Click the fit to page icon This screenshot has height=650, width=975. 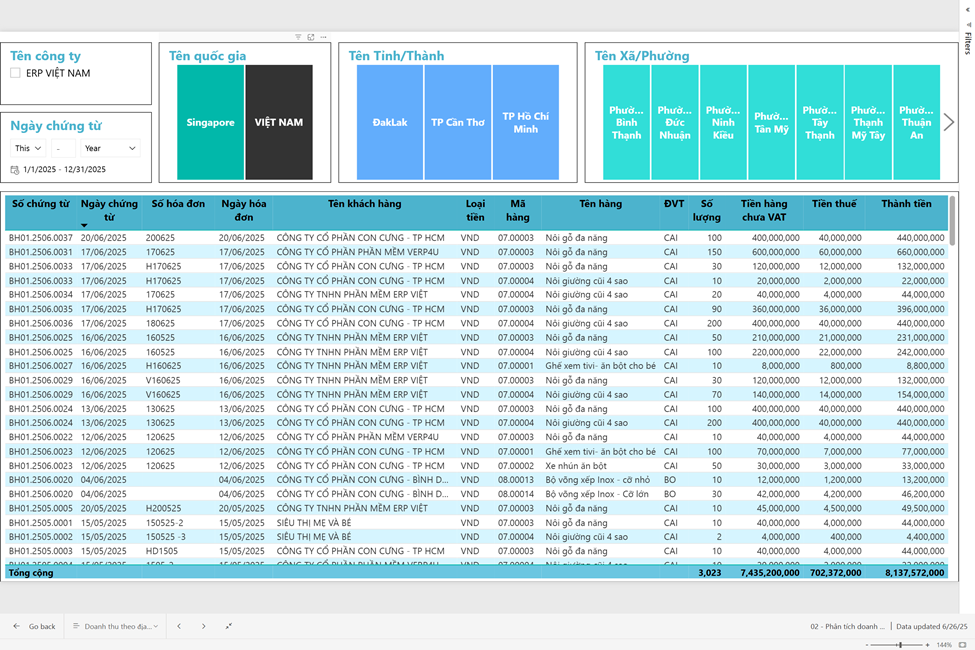click(x=962, y=645)
